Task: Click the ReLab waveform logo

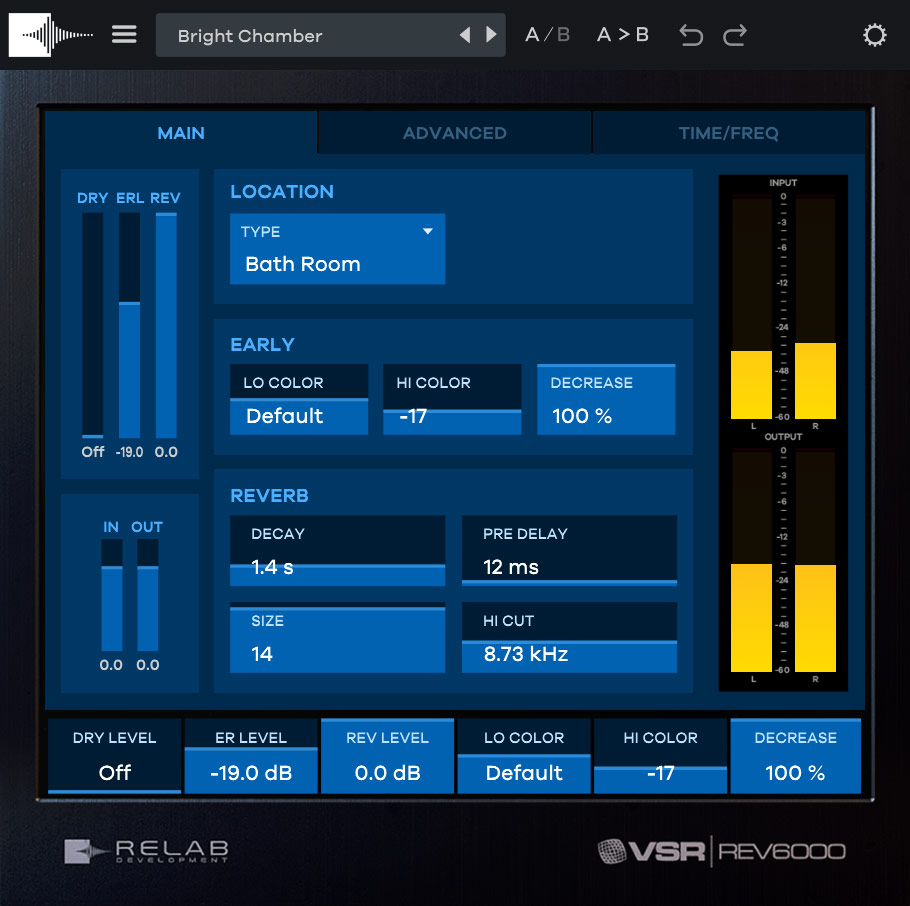Action: [50, 34]
